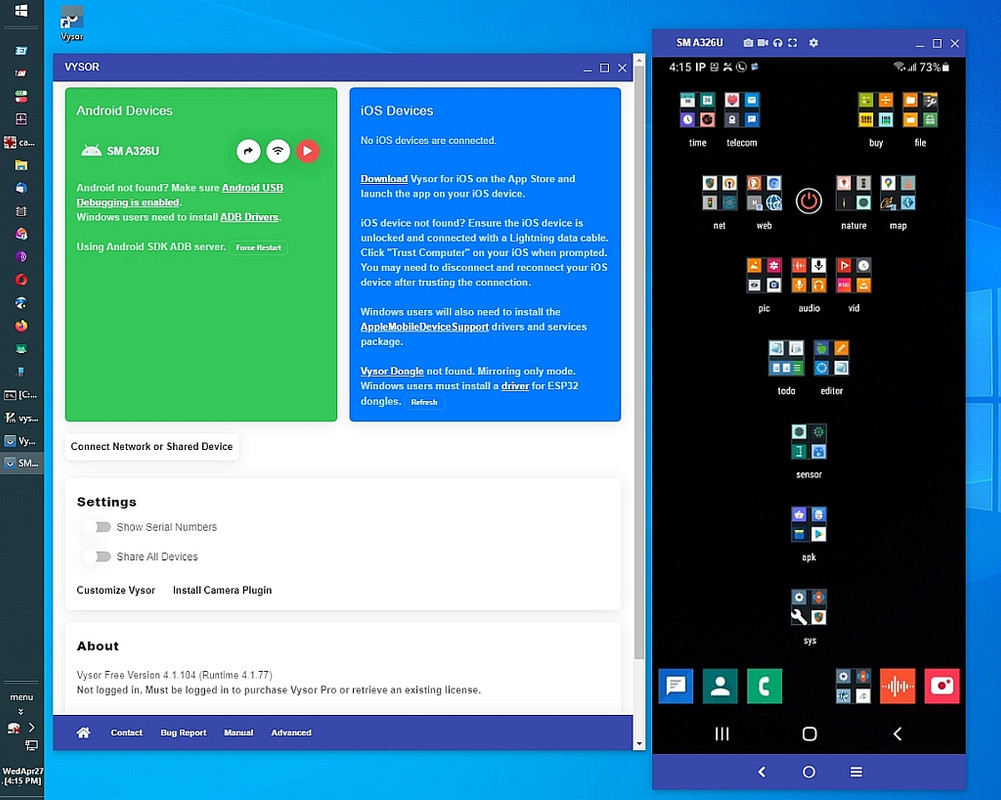1001x800 pixels.
Task: Start screen recording in SM A326U window
Action: 763,43
